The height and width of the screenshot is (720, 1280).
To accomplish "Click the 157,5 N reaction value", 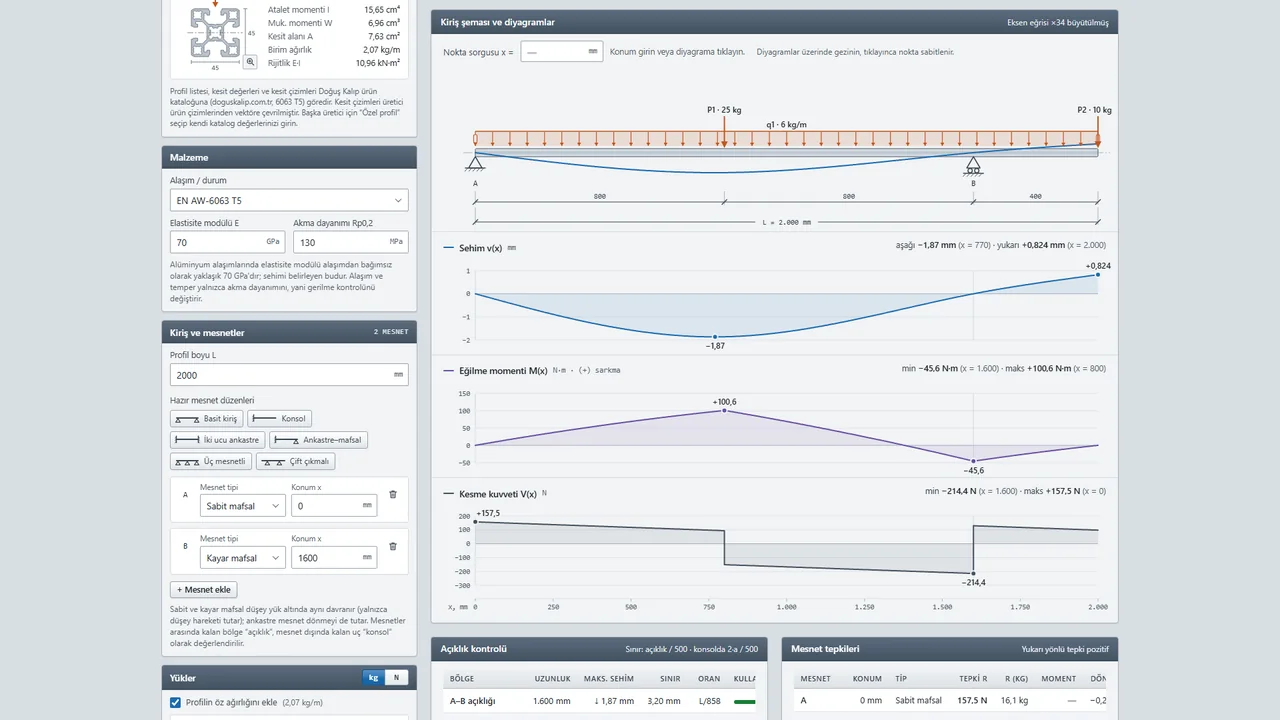I will point(973,701).
